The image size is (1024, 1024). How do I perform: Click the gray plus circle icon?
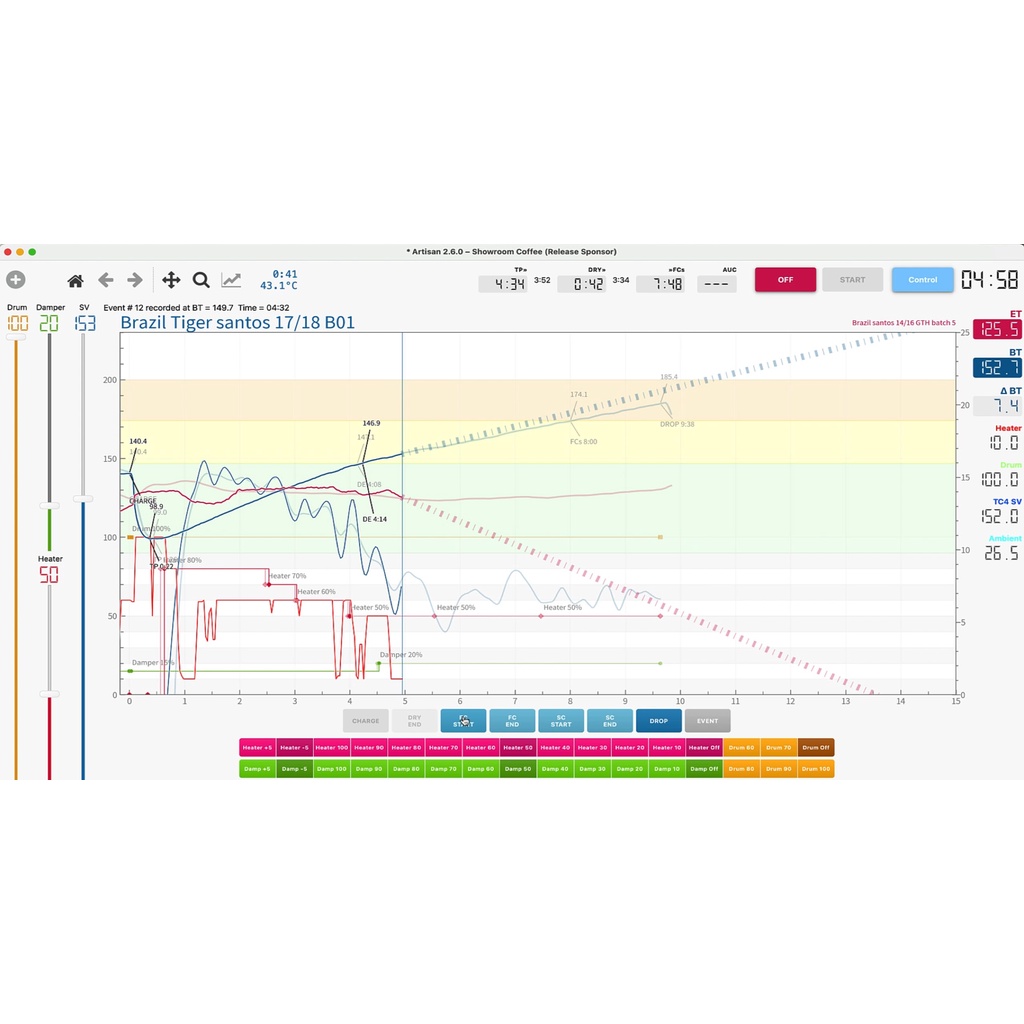16,281
